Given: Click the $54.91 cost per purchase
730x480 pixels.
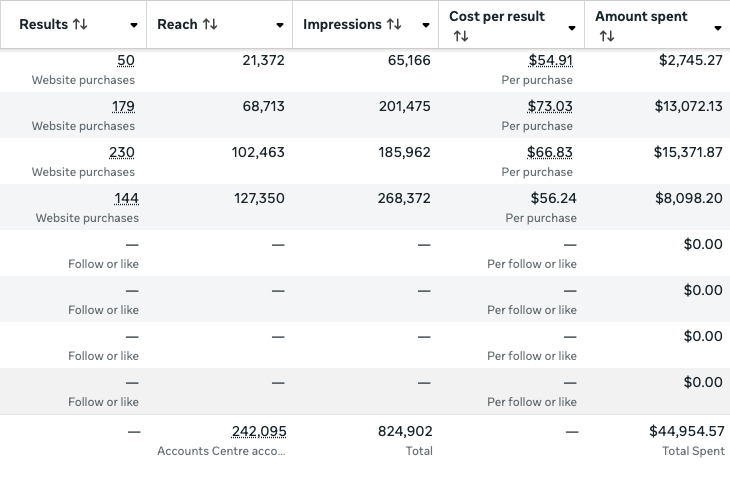Looking at the screenshot, I should 550,61.
